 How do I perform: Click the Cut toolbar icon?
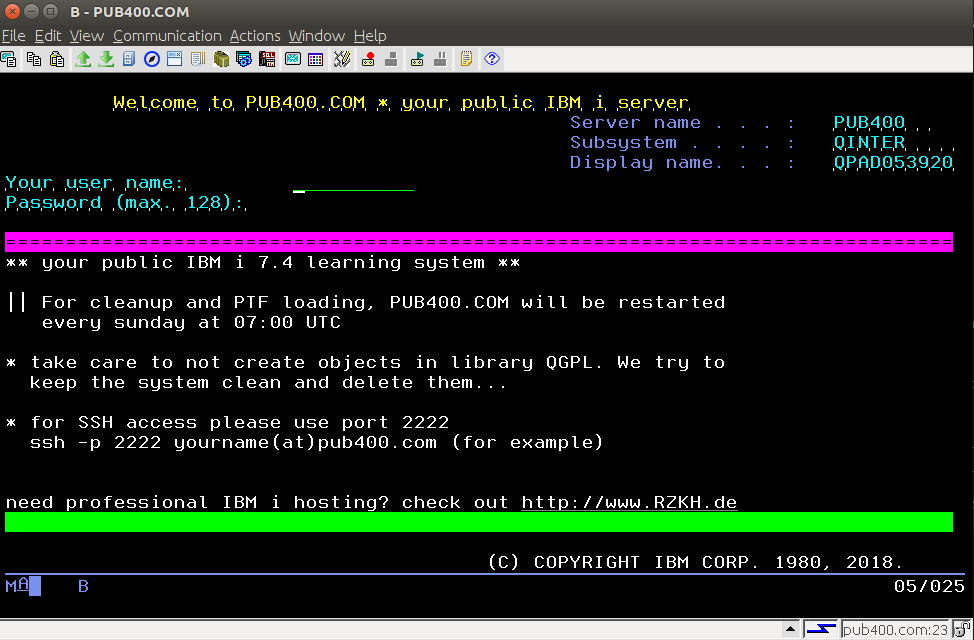[x=10, y=58]
